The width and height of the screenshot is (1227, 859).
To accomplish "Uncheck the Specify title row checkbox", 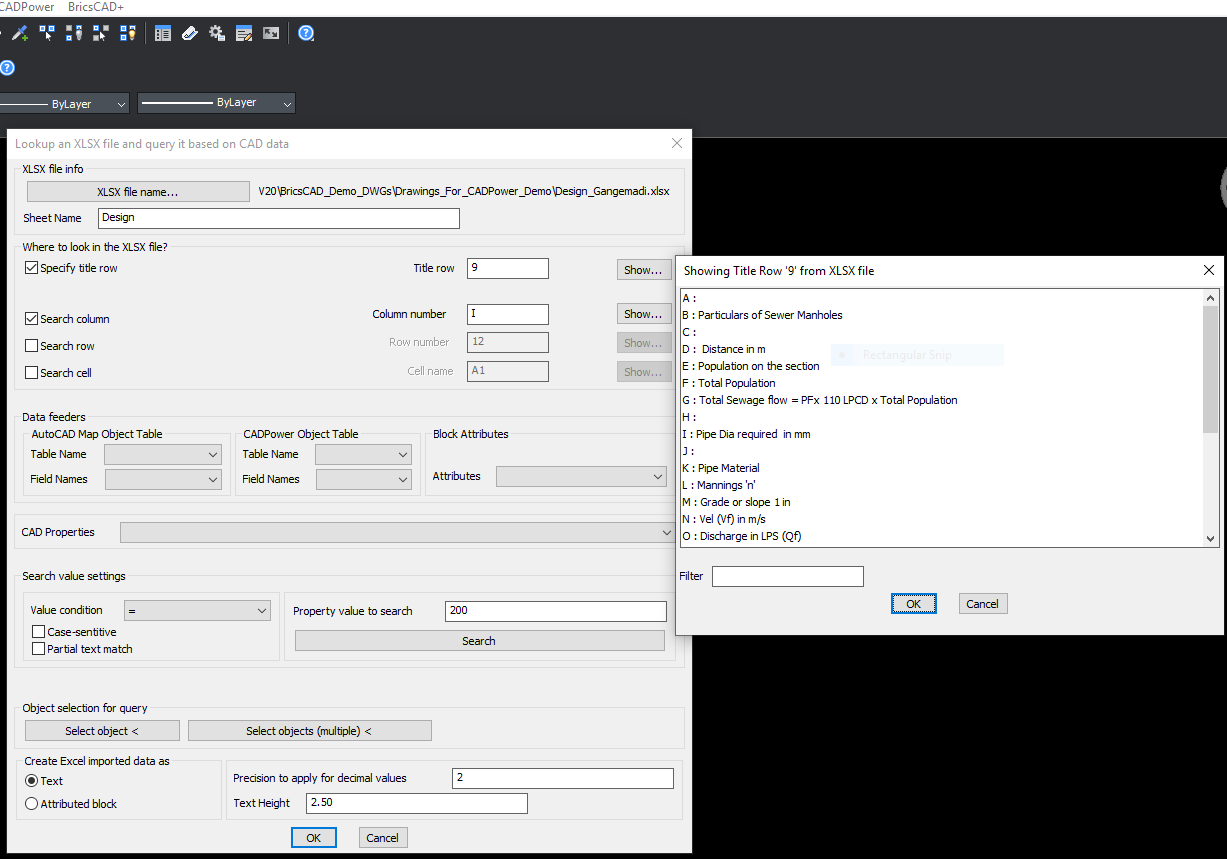I will [32, 268].
